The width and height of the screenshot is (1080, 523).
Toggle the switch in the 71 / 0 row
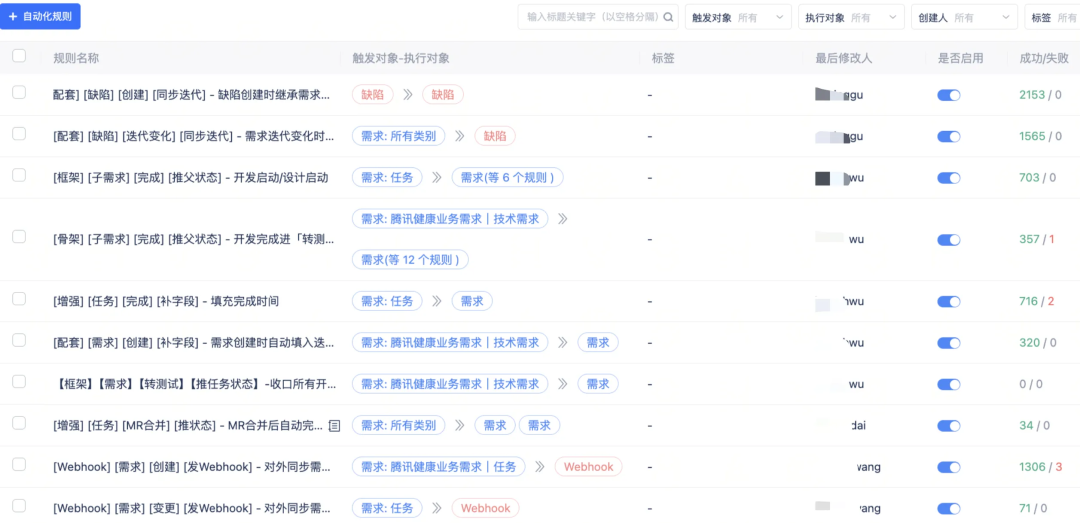tap(949, 509)
